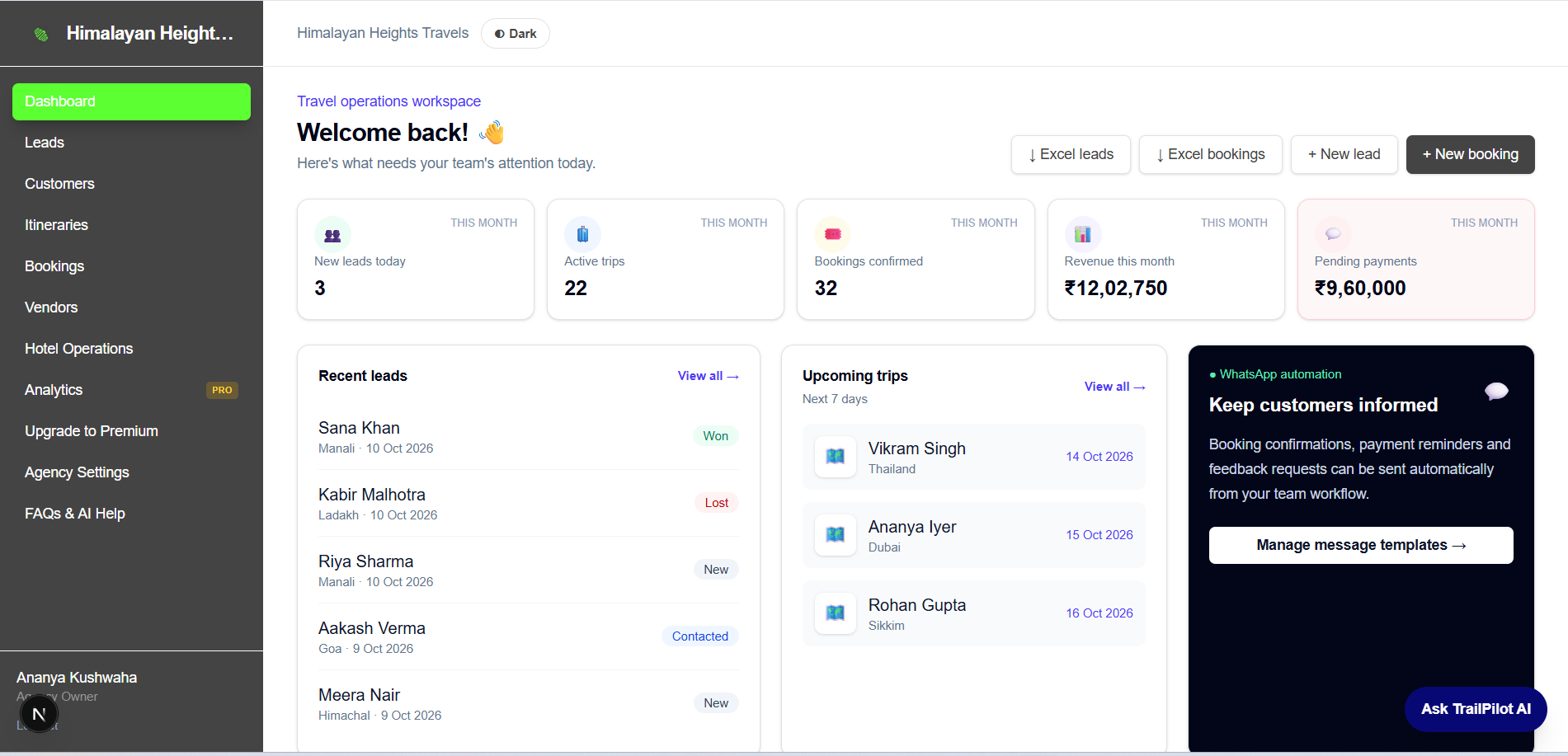The width and height of the screenshot is (1568, 756).
Task: Go to Leads in sidebar
Action: (131, 143)
